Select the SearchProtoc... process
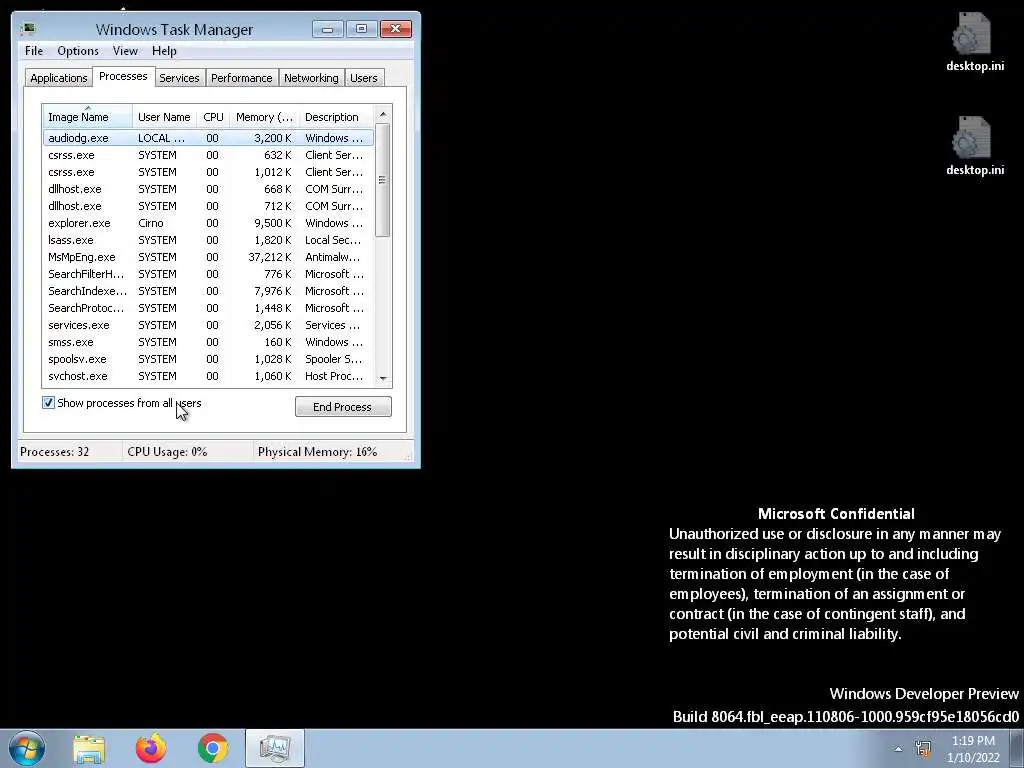The height and width of the screenshot is (768, 1024). [208, 308]
